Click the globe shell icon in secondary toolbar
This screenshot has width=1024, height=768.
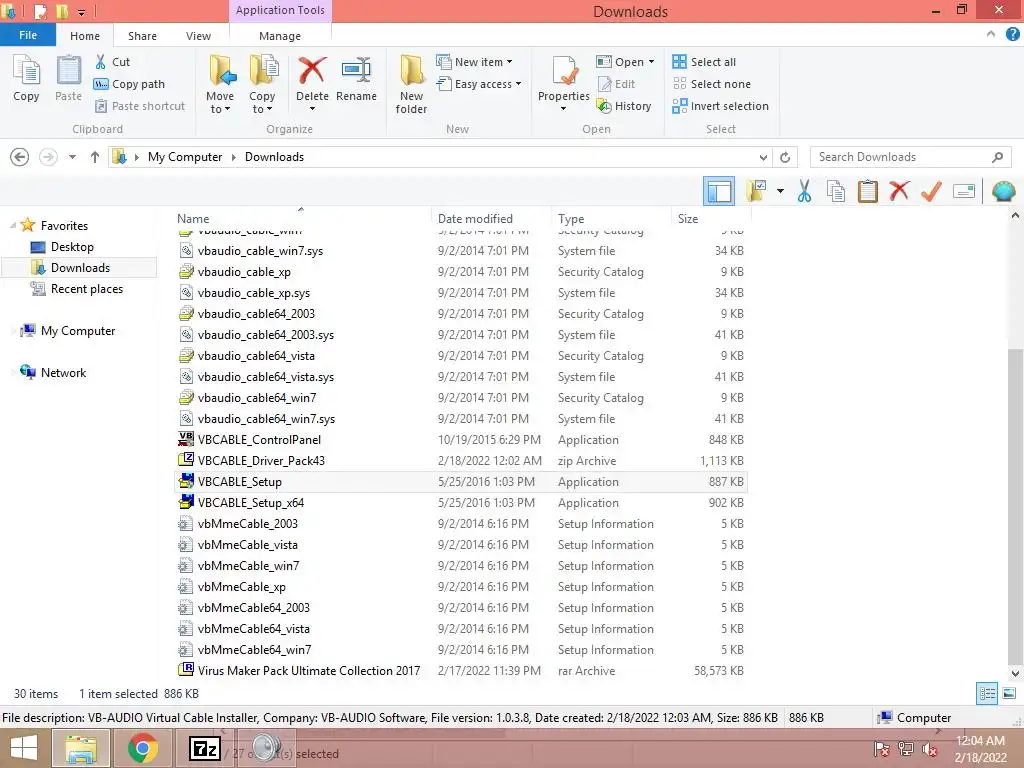click(1003, 191)
